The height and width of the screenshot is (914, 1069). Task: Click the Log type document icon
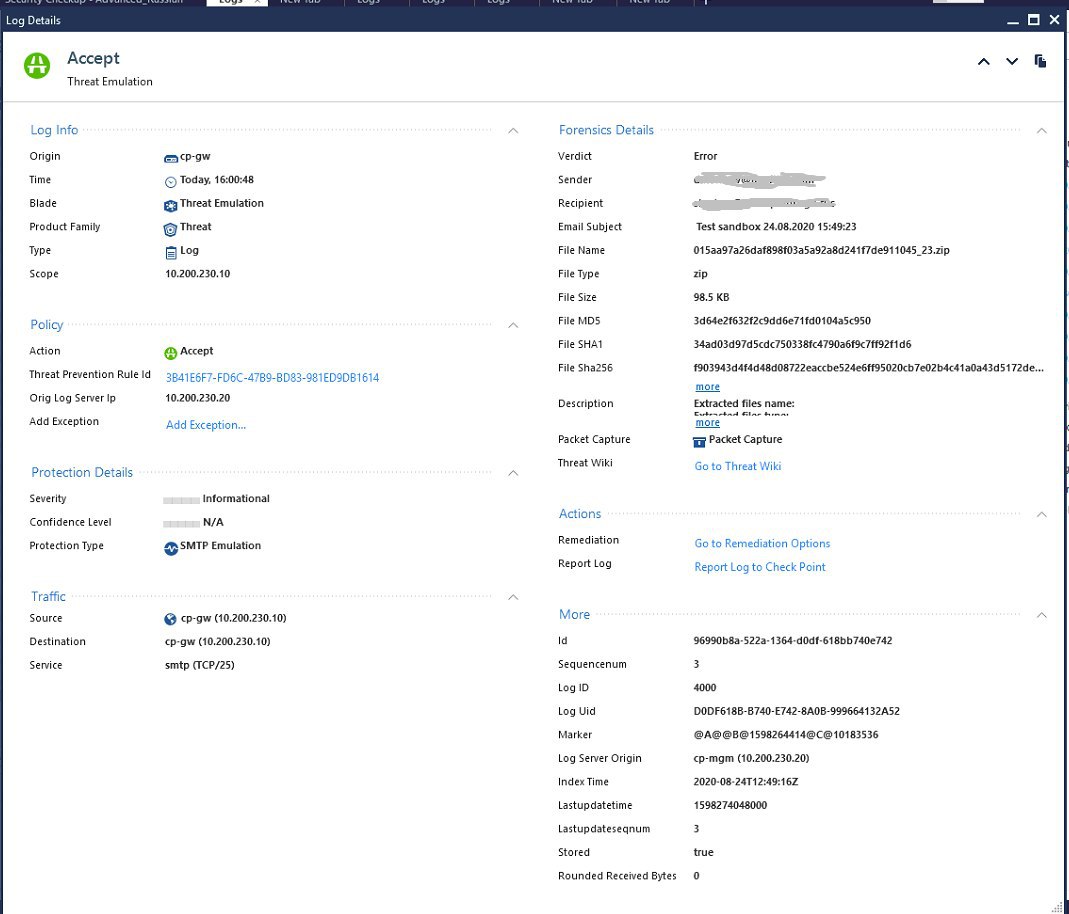point(170,252)
